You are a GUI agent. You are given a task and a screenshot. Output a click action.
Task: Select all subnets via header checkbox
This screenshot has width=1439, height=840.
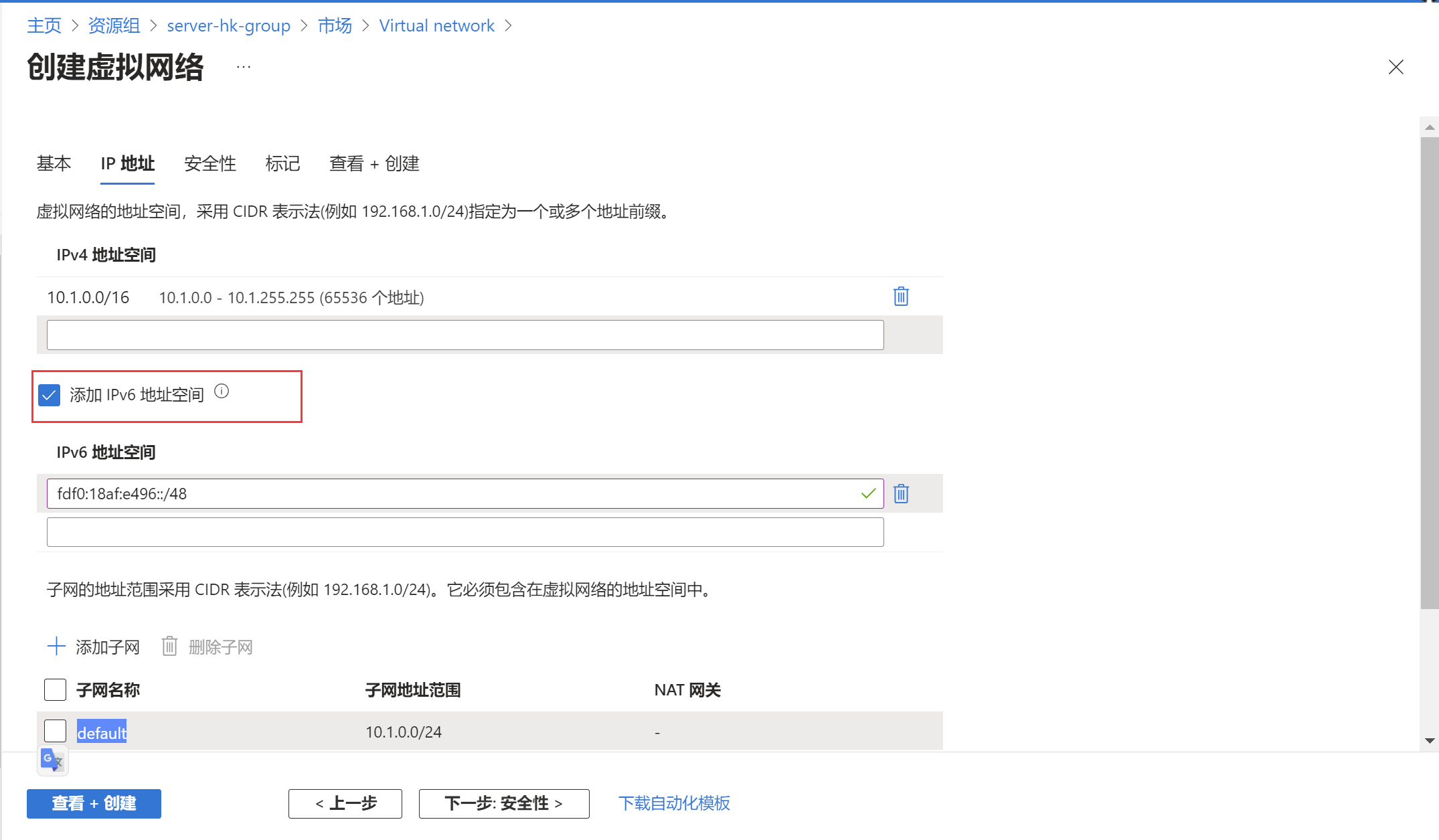[x=55, y=689]
